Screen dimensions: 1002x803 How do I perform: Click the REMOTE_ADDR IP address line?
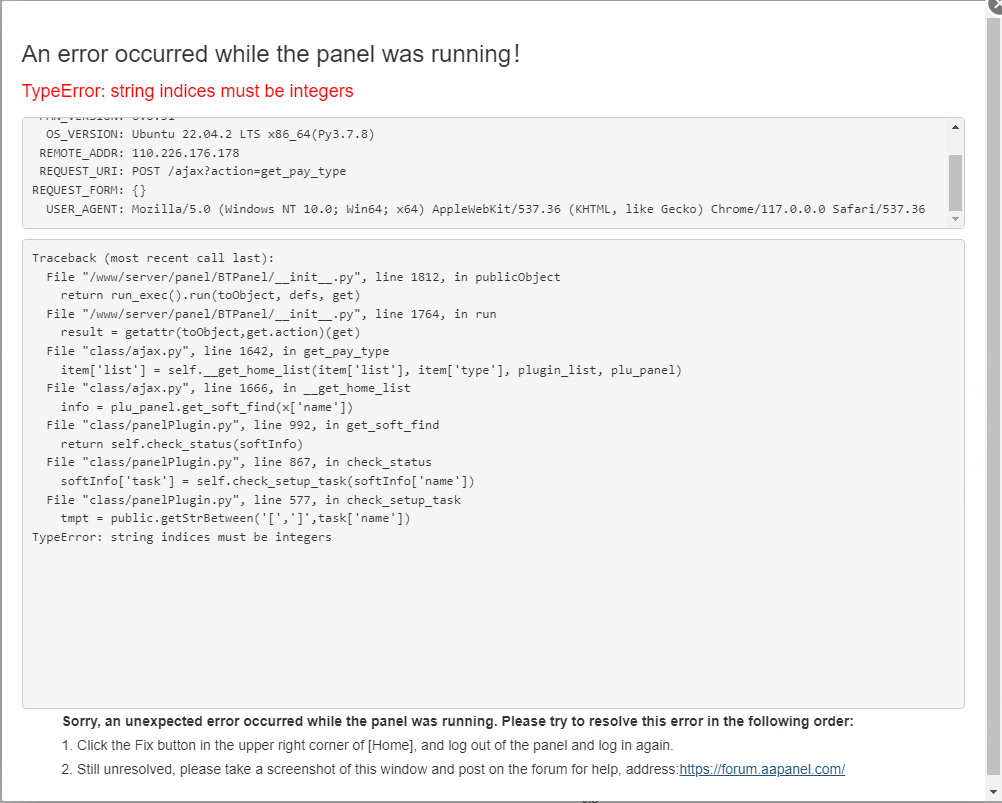139,153
